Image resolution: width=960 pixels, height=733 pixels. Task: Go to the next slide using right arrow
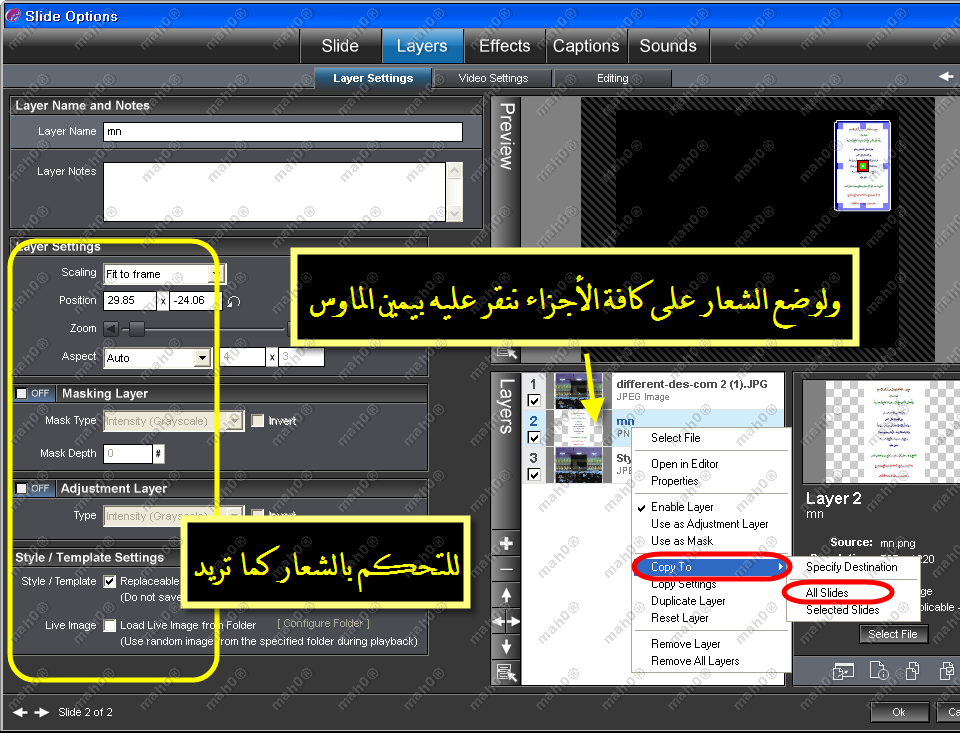click(41, 712)
